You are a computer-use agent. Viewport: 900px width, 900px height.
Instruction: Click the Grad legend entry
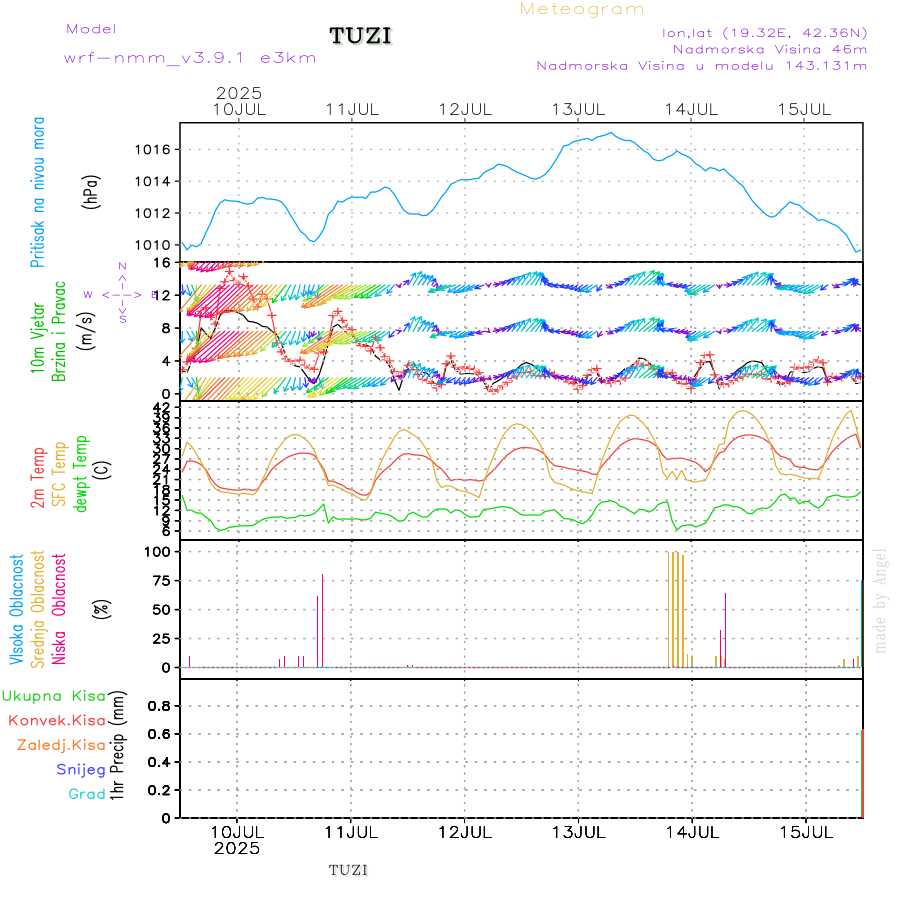pyautogui.click(x=87, y=793)
